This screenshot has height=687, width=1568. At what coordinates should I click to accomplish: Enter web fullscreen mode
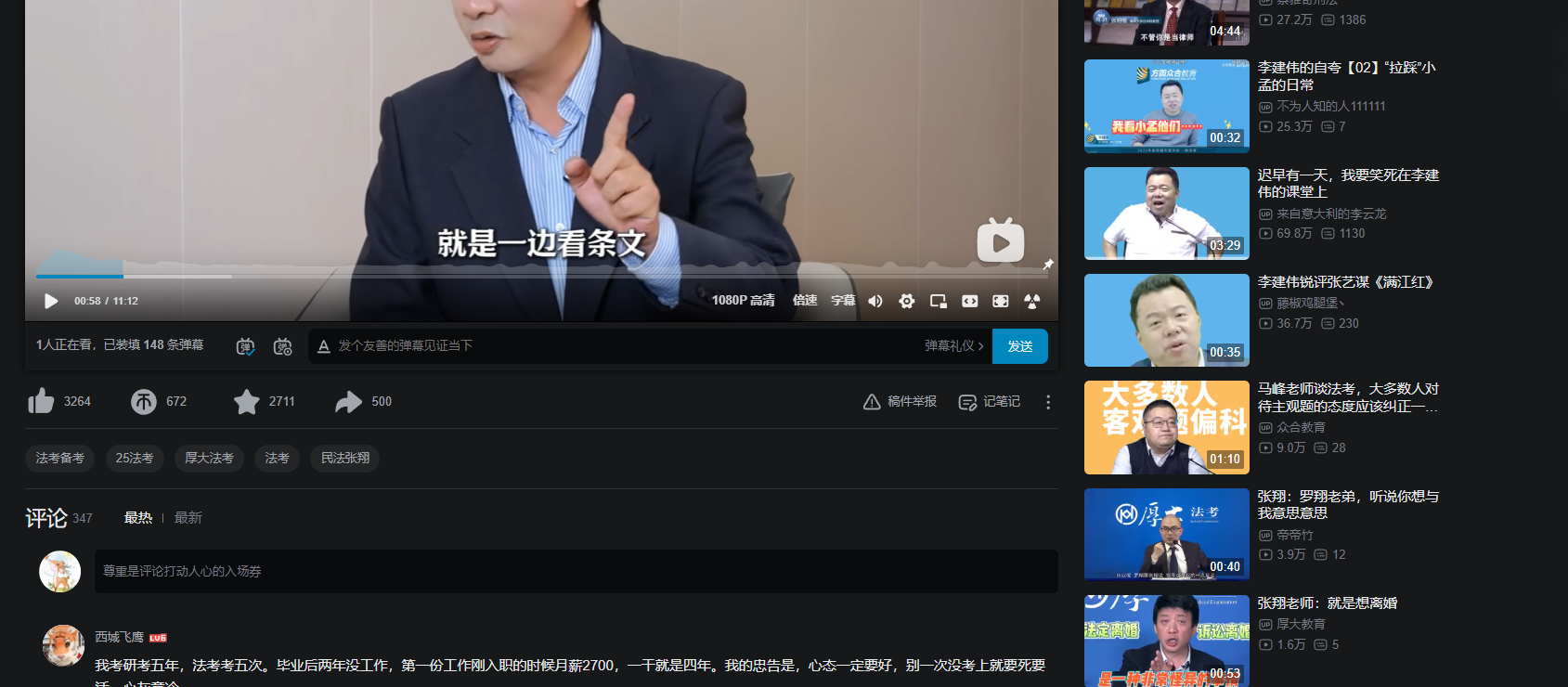[1001, 301]
